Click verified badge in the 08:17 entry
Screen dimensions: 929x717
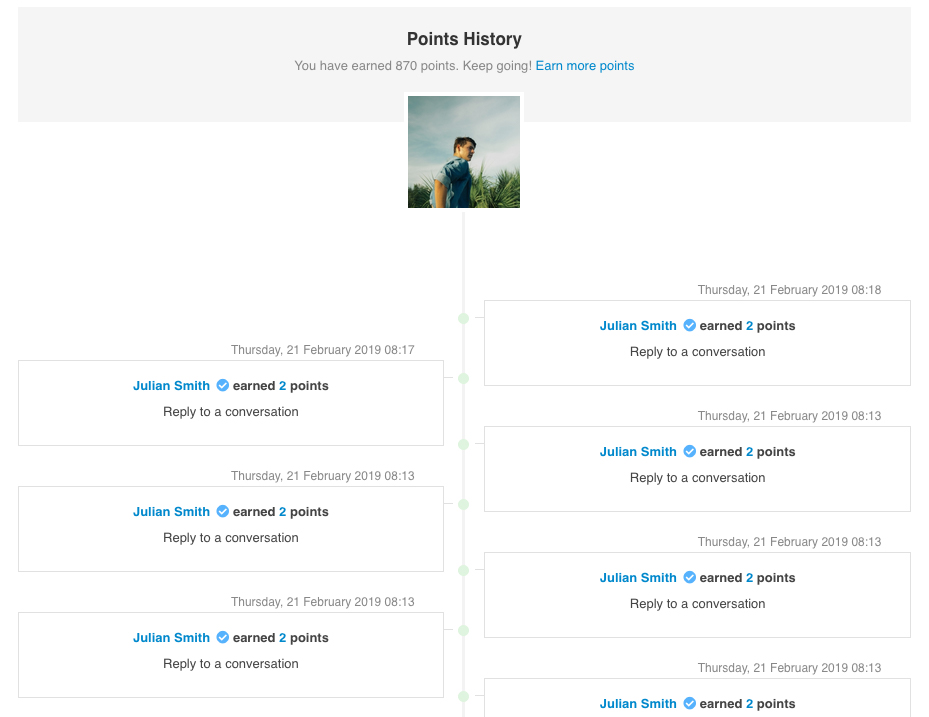pos(223,385)
